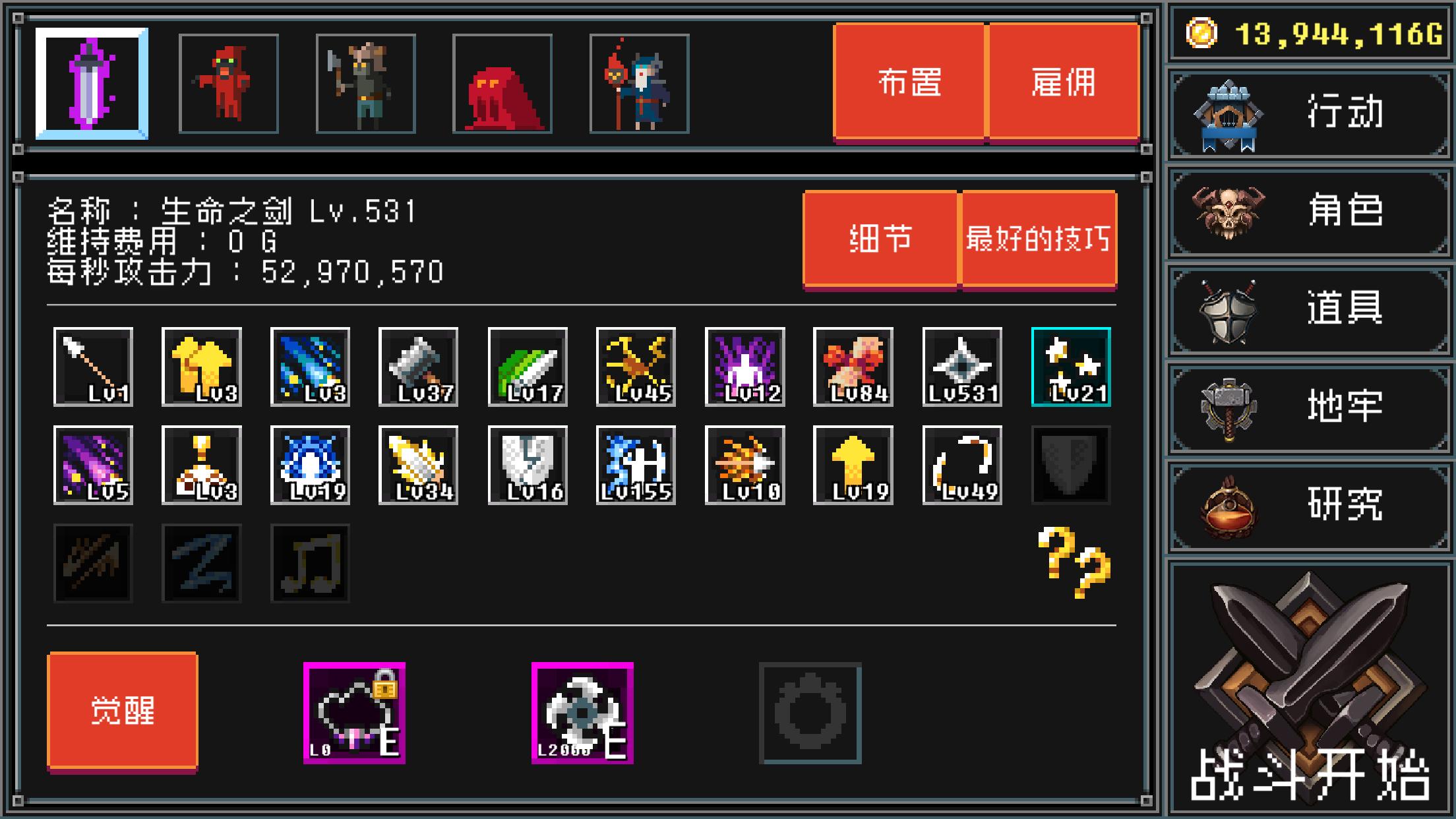
Task: Select the purple sword character portrait
Action: [92, 84]
